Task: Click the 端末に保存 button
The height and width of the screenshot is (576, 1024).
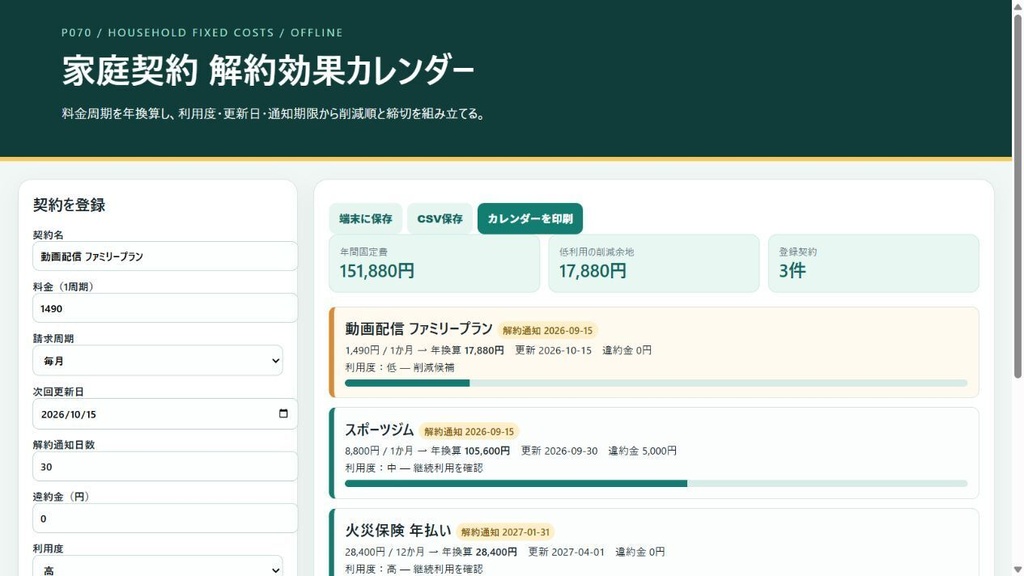Action: pos(366,219)
